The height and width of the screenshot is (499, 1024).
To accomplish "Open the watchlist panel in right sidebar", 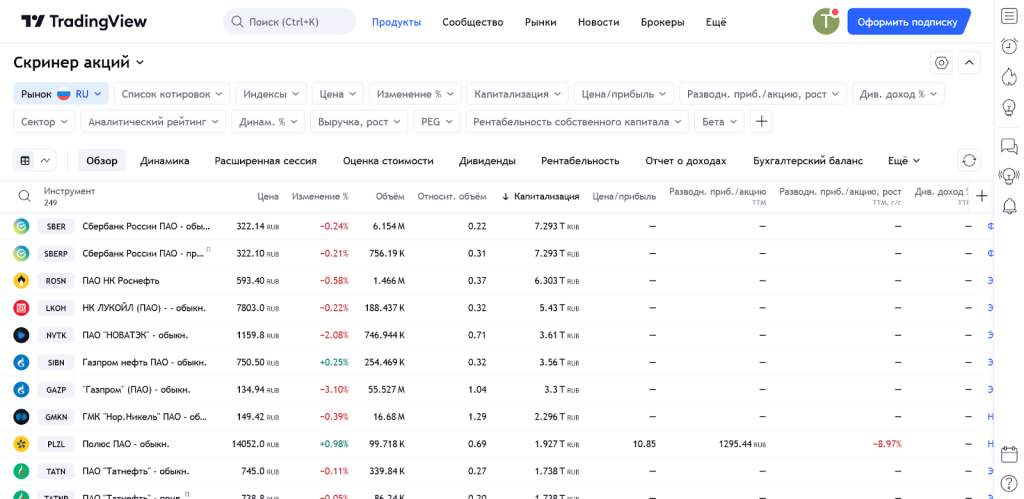I will click(1009, 16).
